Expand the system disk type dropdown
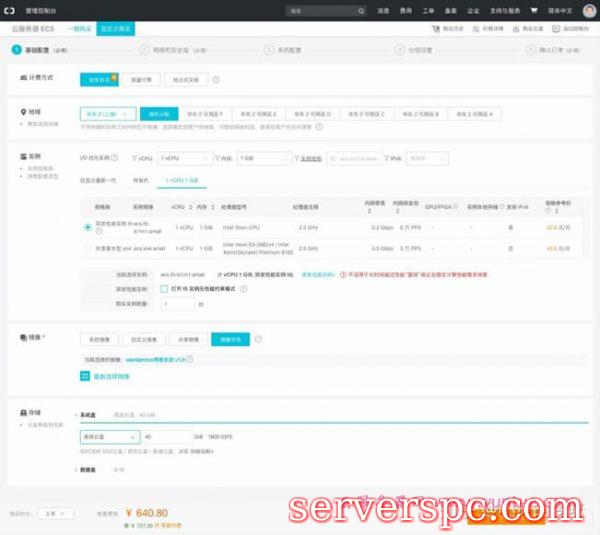 click(x=108, y=437)
